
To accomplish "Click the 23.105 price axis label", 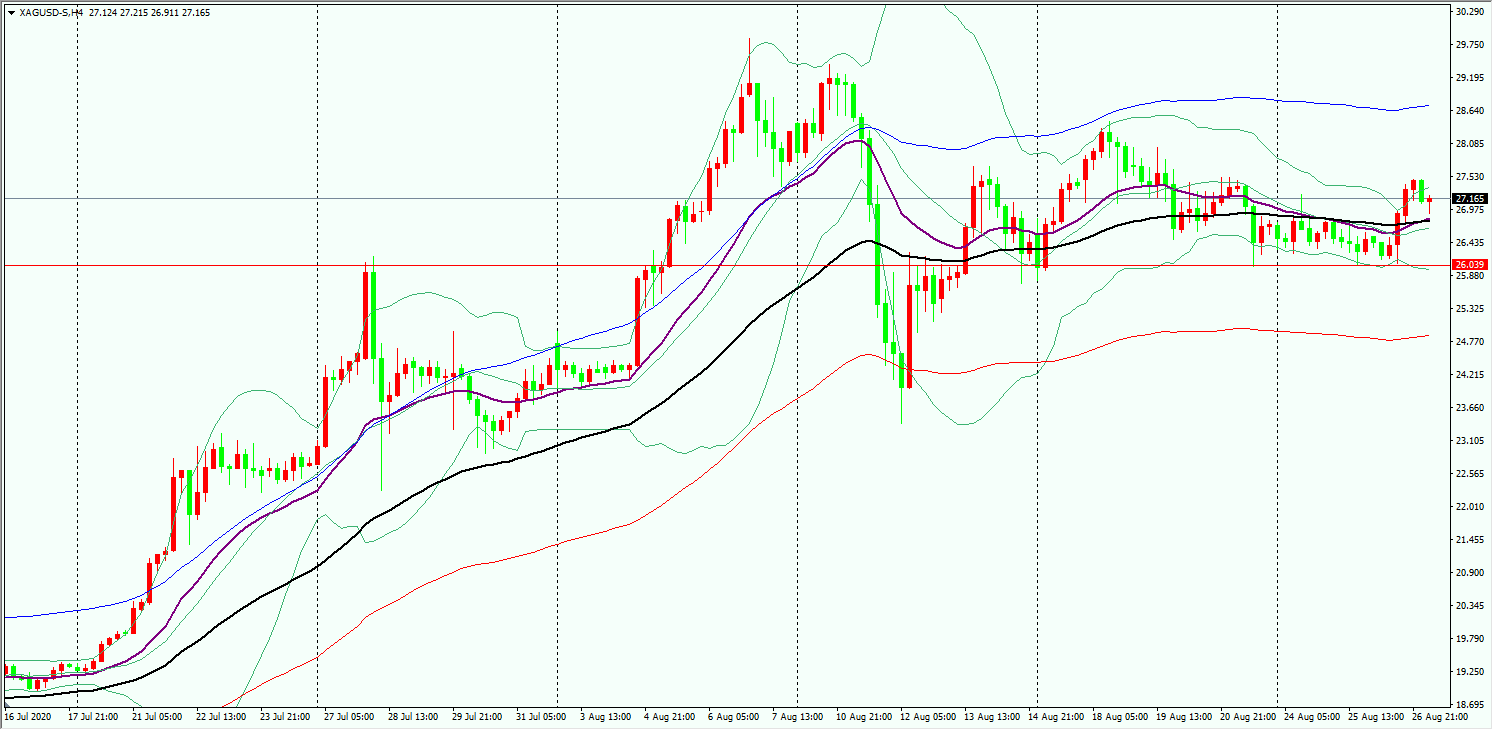I will [x=1469, y=441].
